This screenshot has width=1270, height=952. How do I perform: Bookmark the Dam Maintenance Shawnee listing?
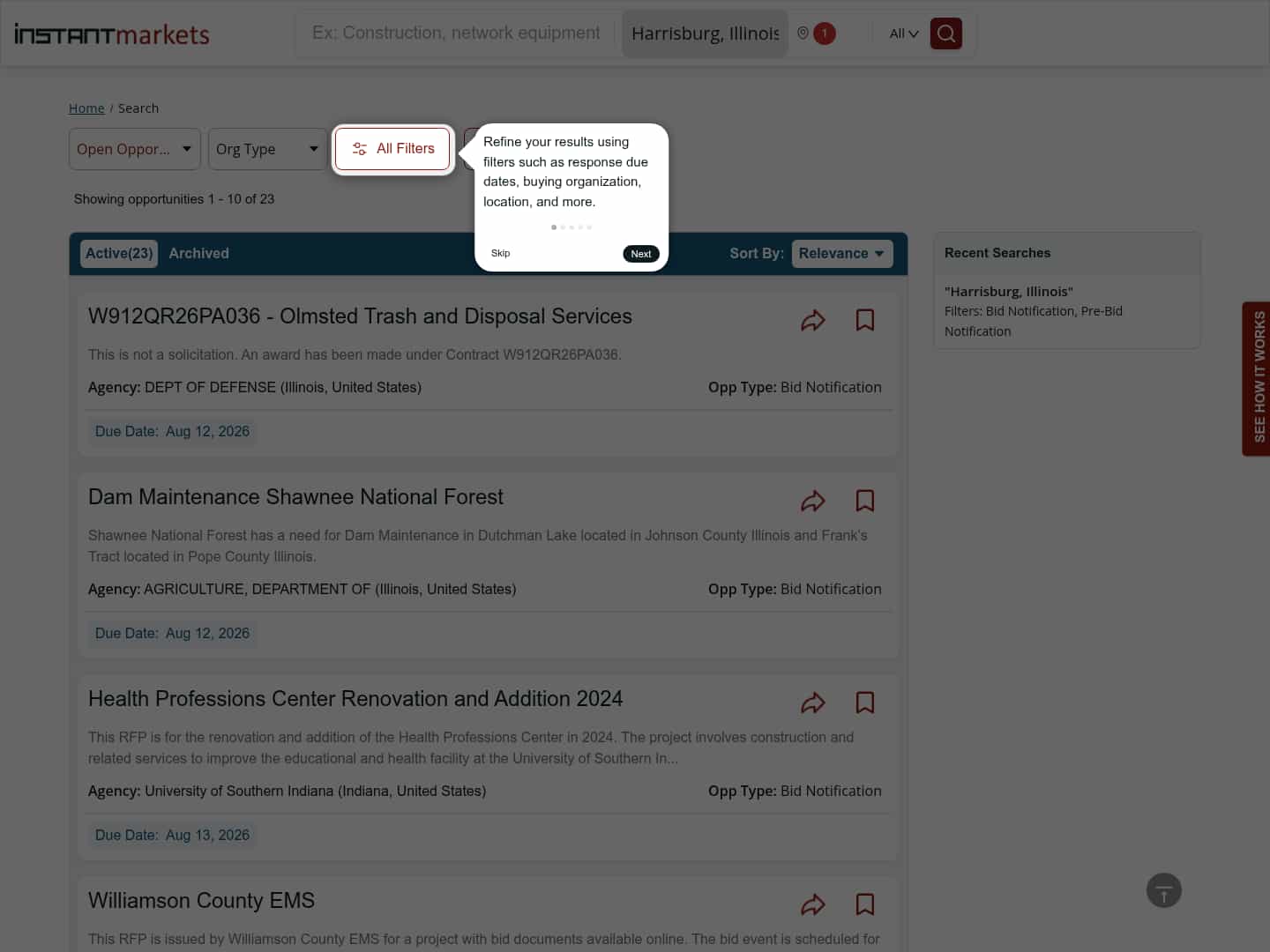(865, 501)
